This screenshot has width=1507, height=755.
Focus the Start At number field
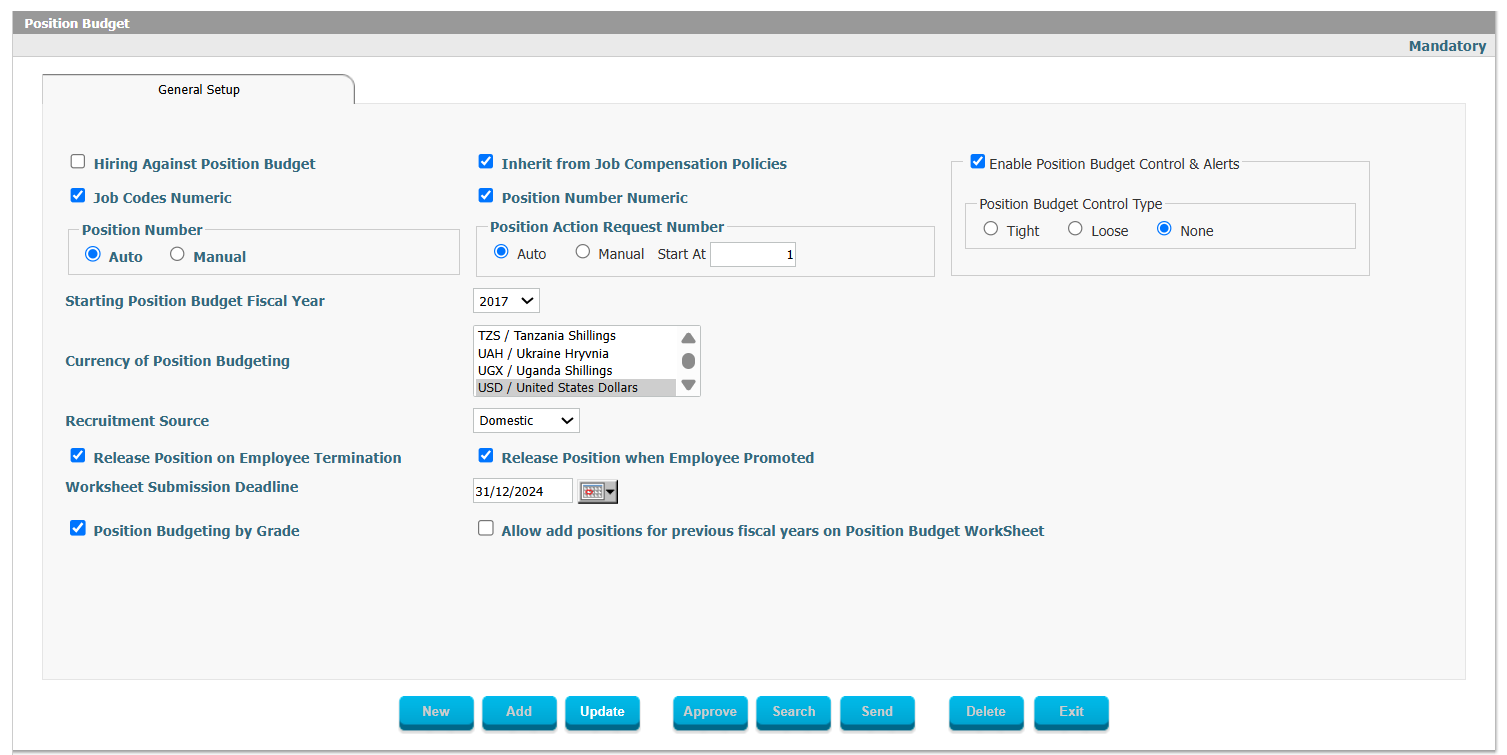(x=753, y=255)
